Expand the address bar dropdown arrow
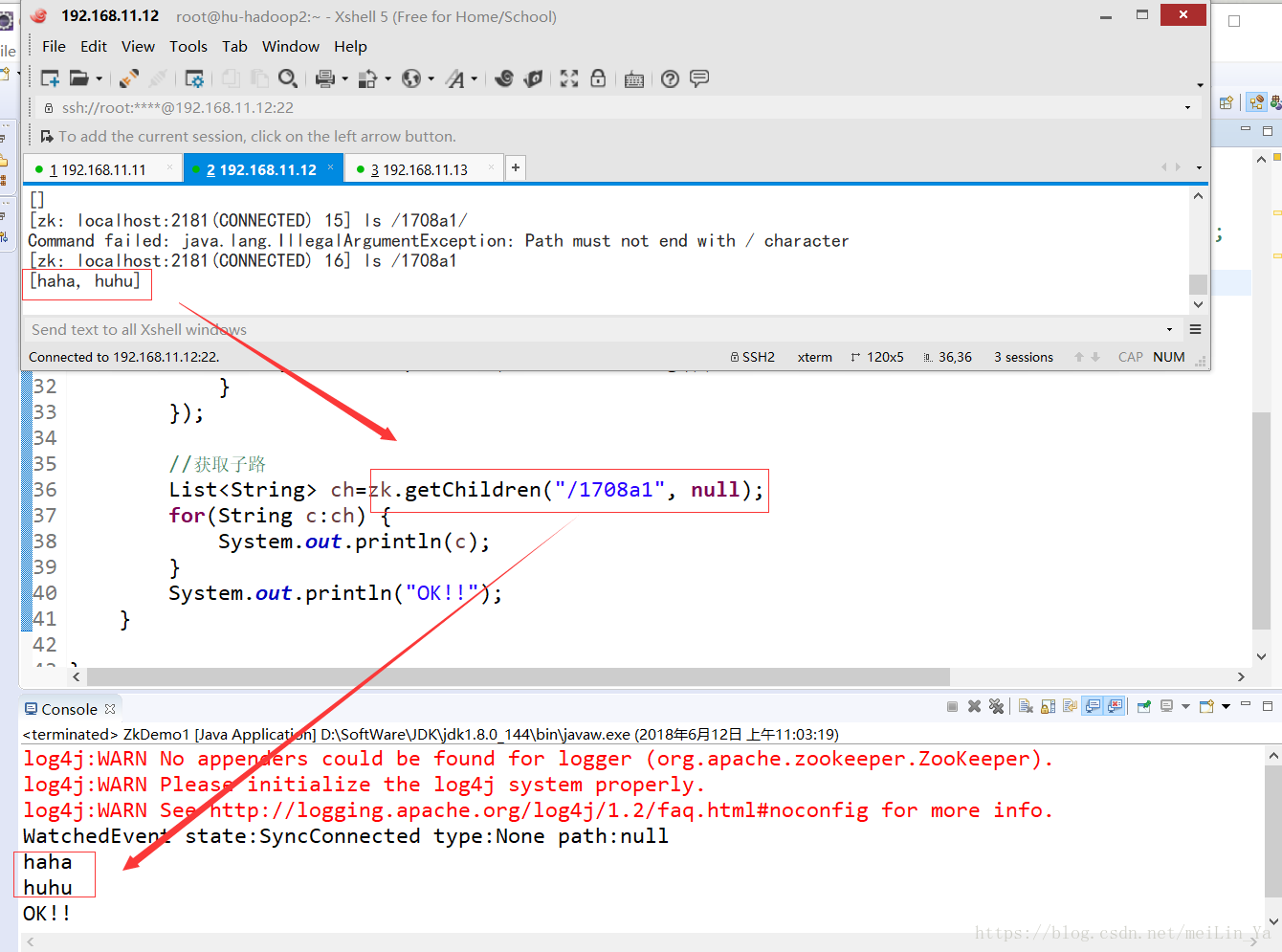 (x=1188, y=108)
